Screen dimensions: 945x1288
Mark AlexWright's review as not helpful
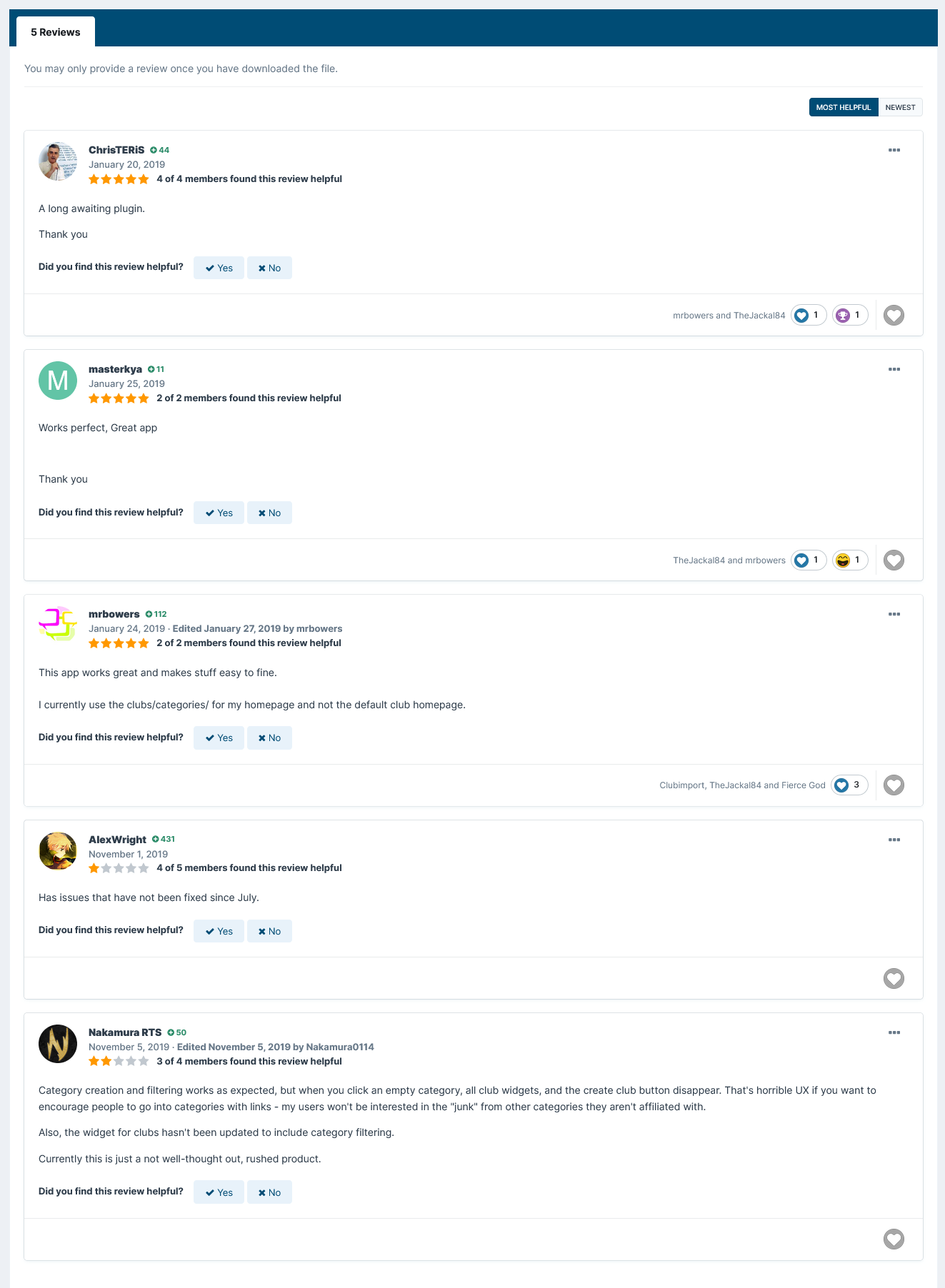pyautogui.click(x=269, y=931)
